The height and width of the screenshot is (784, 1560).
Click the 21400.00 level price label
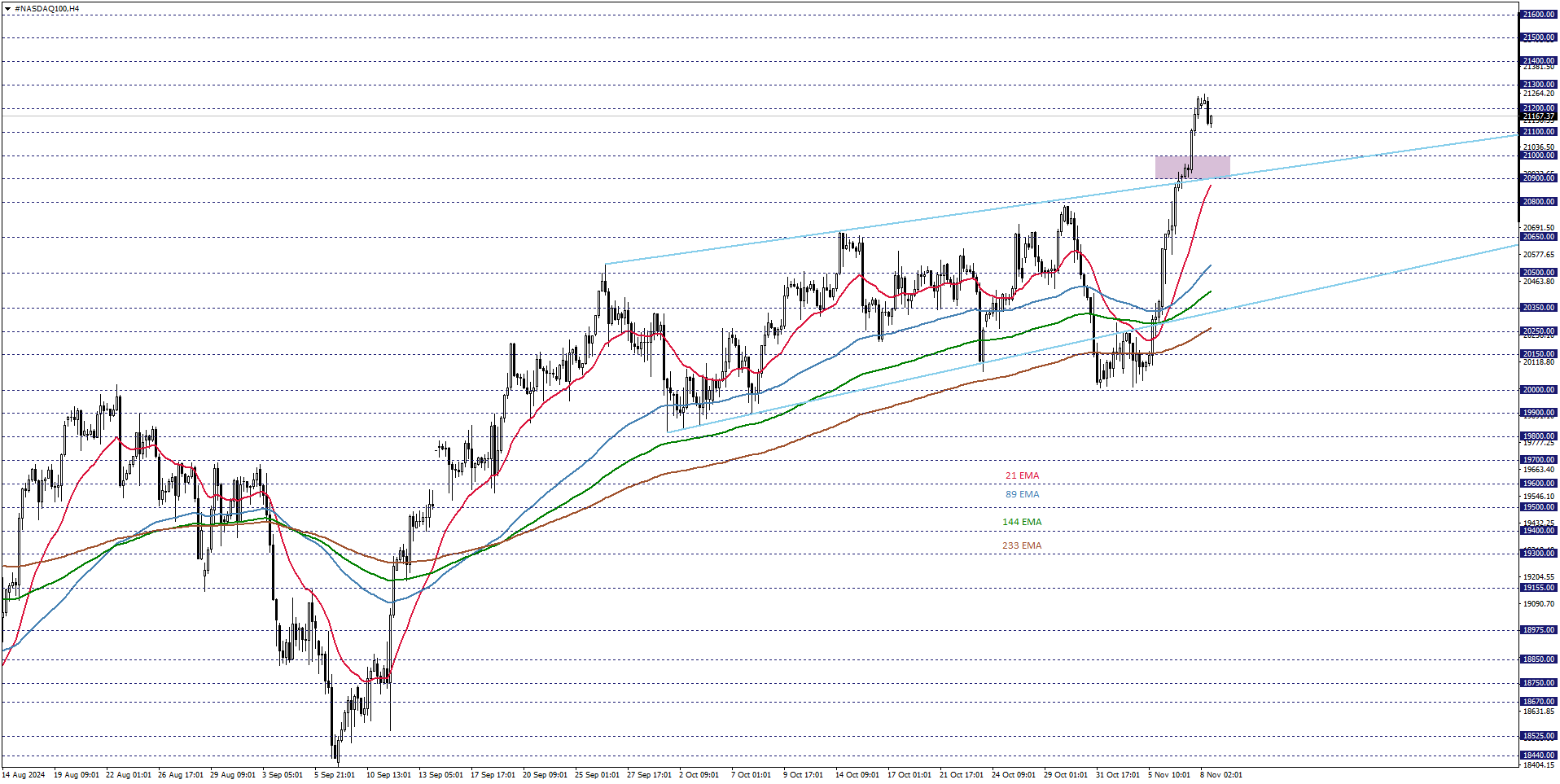tap(1538, 61)
